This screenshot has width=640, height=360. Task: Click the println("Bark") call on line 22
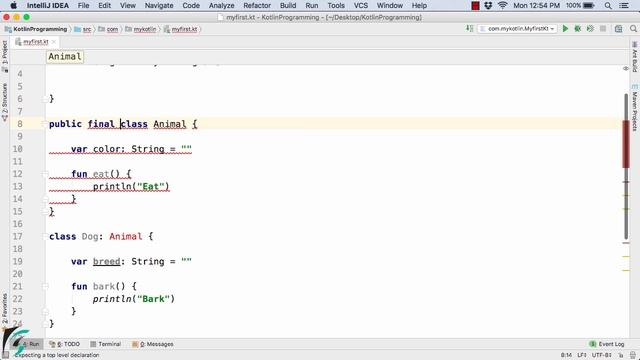133,299
